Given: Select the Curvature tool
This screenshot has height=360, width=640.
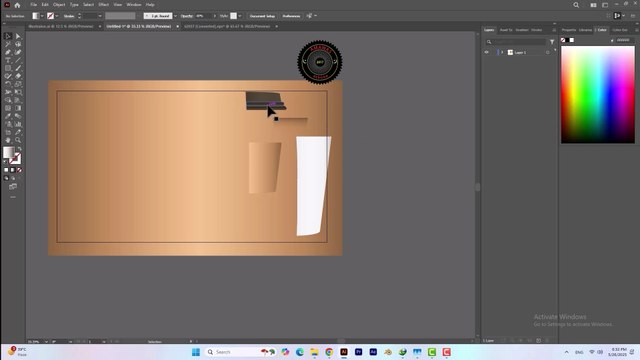Looking at the screenshot, I should pos(18,52).
